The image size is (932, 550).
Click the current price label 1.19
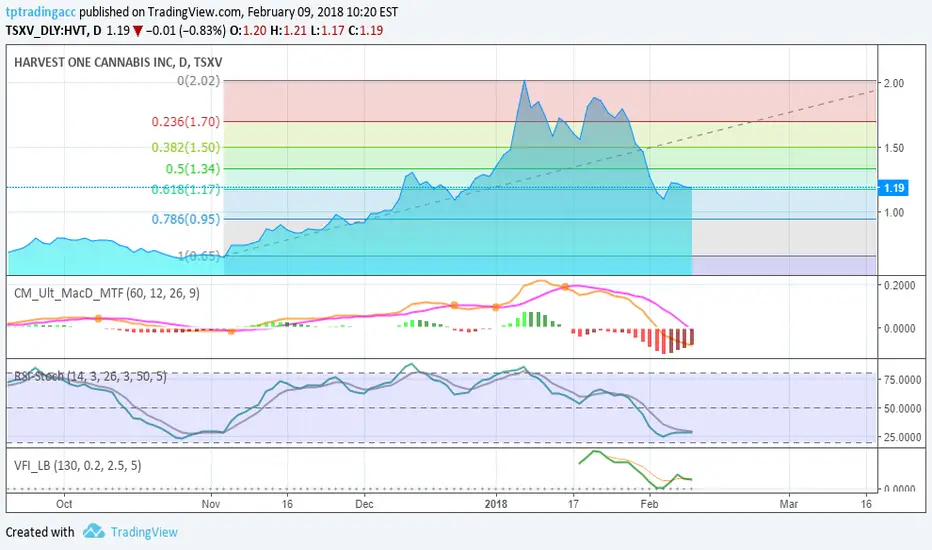tap(893, 188)
